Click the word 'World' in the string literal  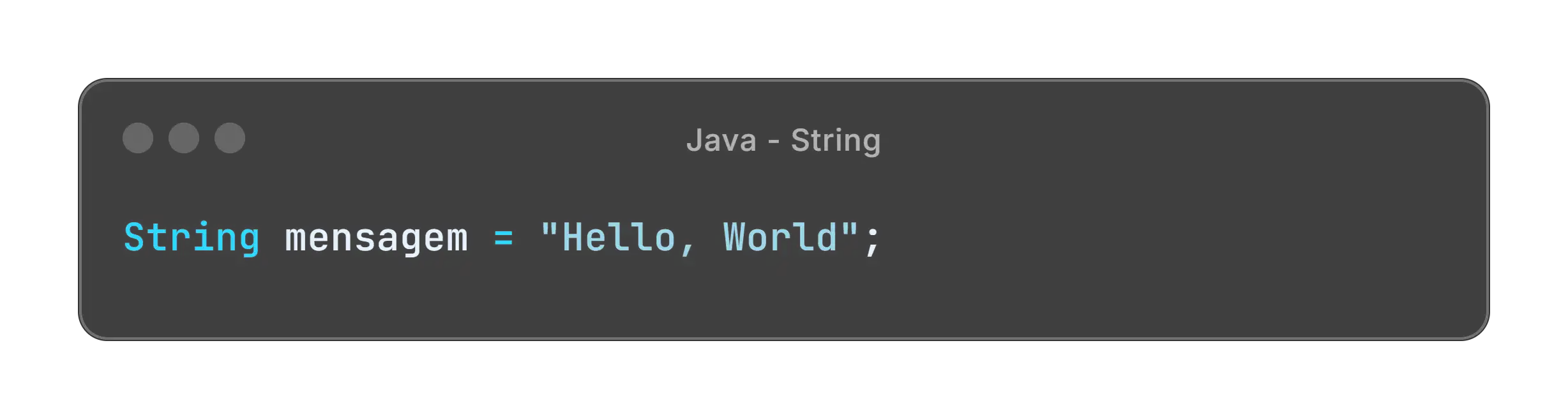780,238
